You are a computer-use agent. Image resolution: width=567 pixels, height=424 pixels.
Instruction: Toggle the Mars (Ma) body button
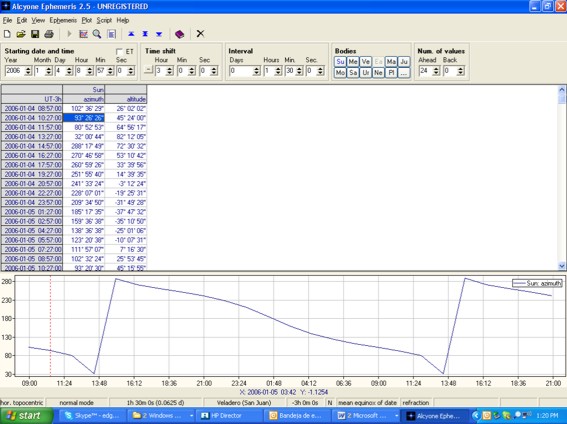point(391,61)
